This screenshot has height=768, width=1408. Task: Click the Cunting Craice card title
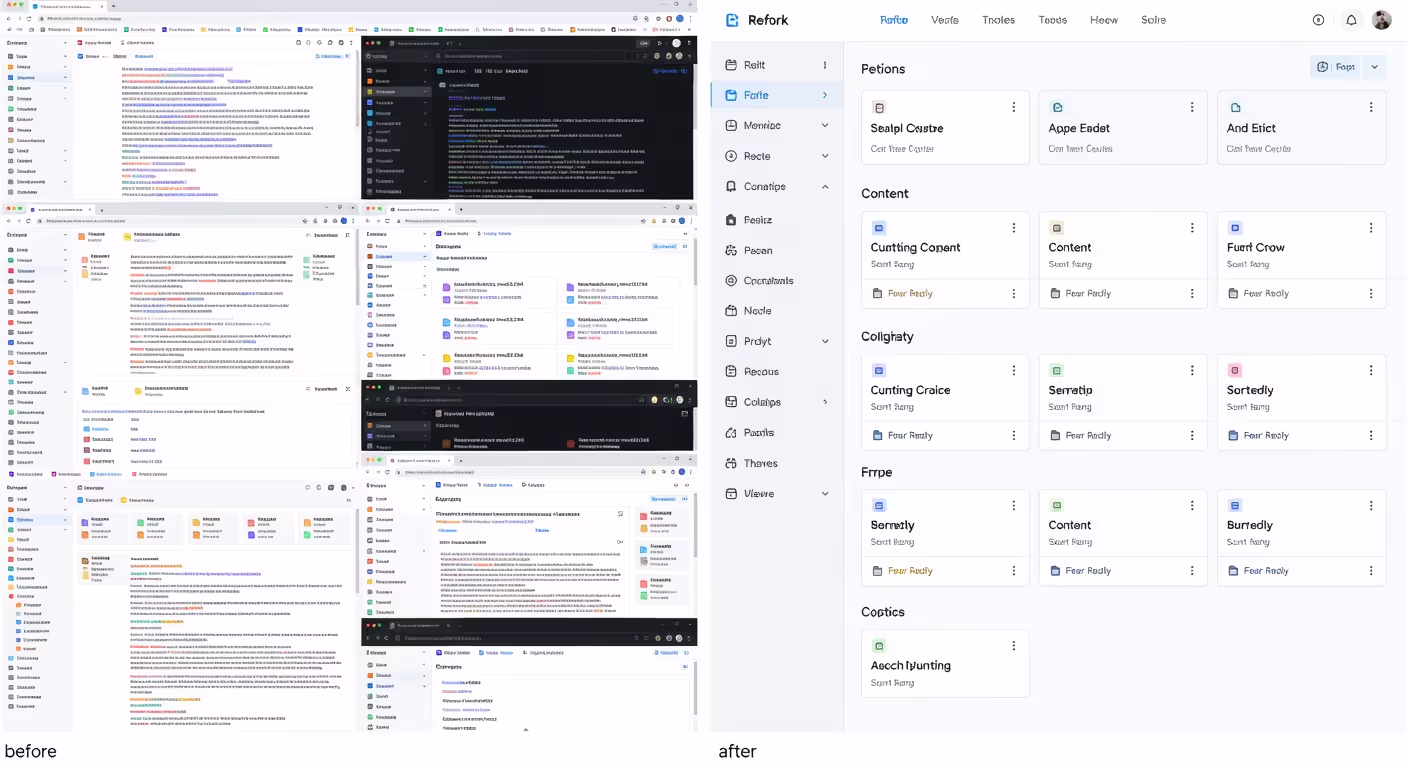[910, 390]
